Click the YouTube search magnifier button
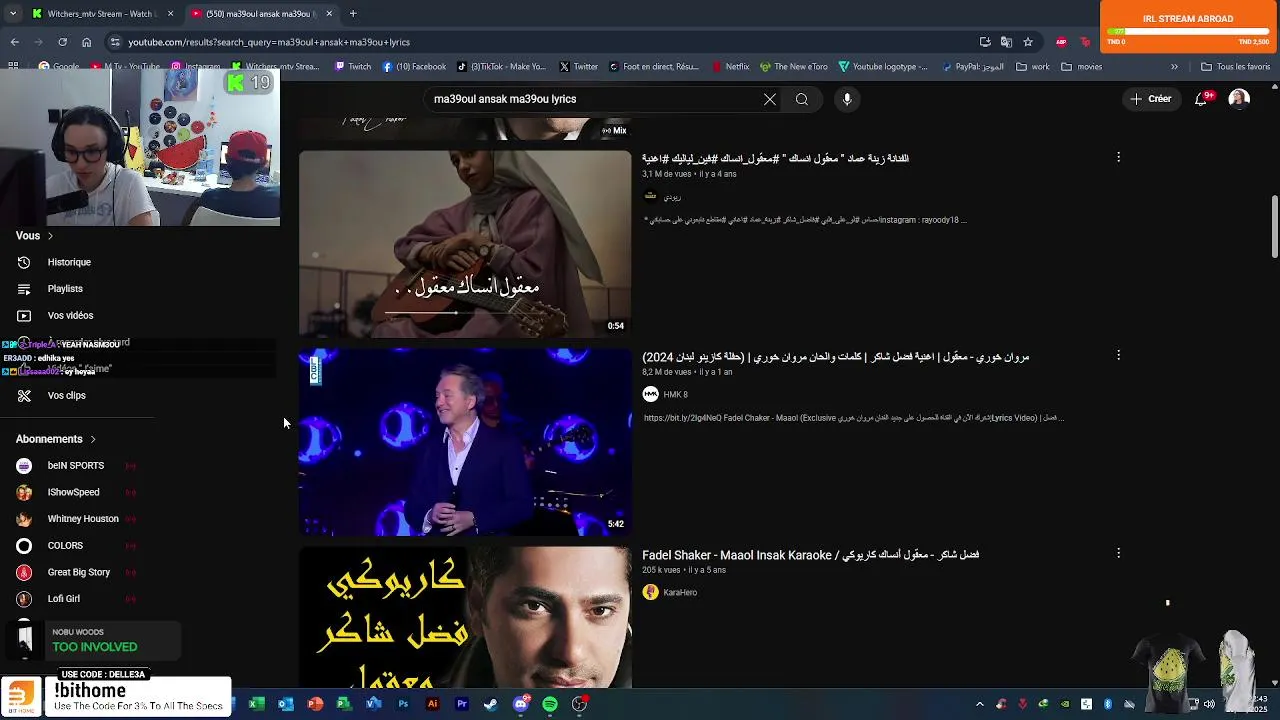This screenshot has height=720, width=1280. (x=801, y=99)
